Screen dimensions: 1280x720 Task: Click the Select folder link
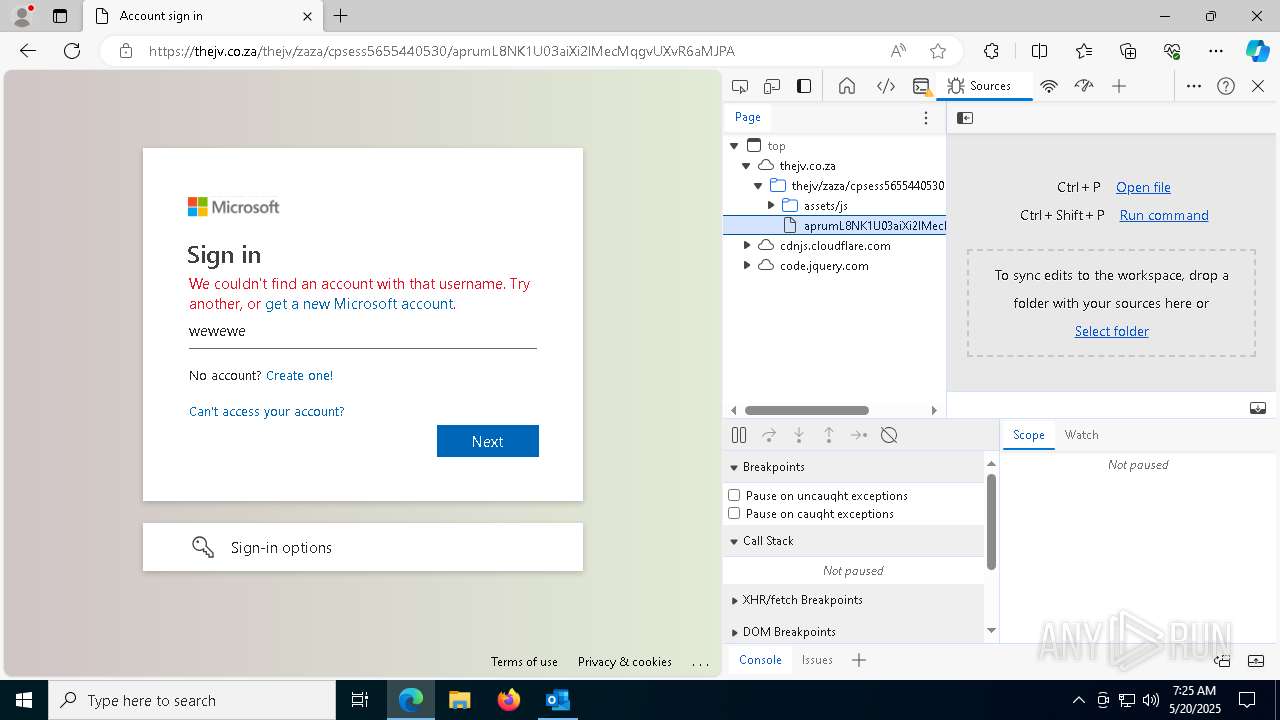pos(1112,331)
